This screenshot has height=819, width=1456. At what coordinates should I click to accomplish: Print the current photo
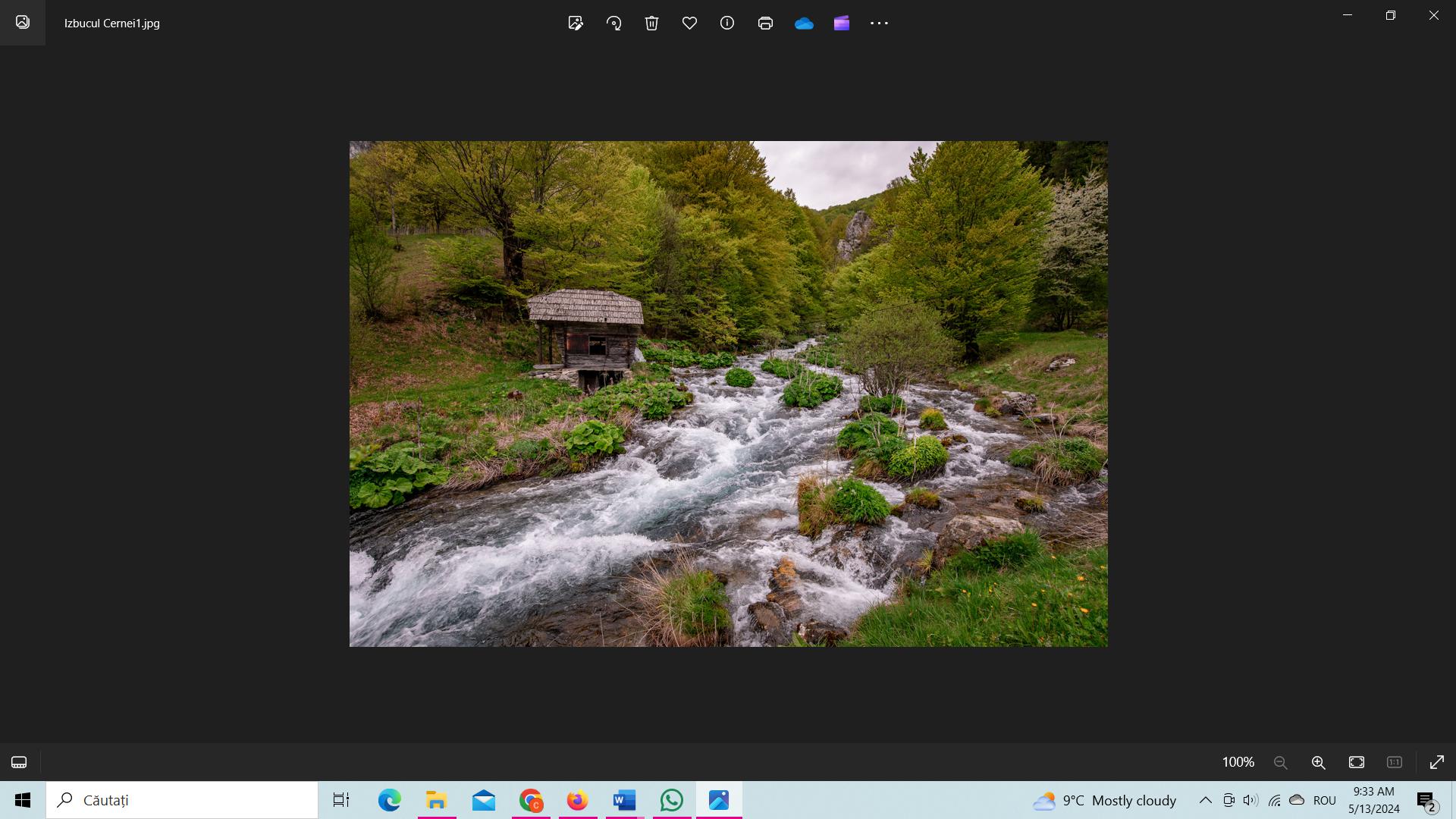pyautogui.click(x=765, y=23)
